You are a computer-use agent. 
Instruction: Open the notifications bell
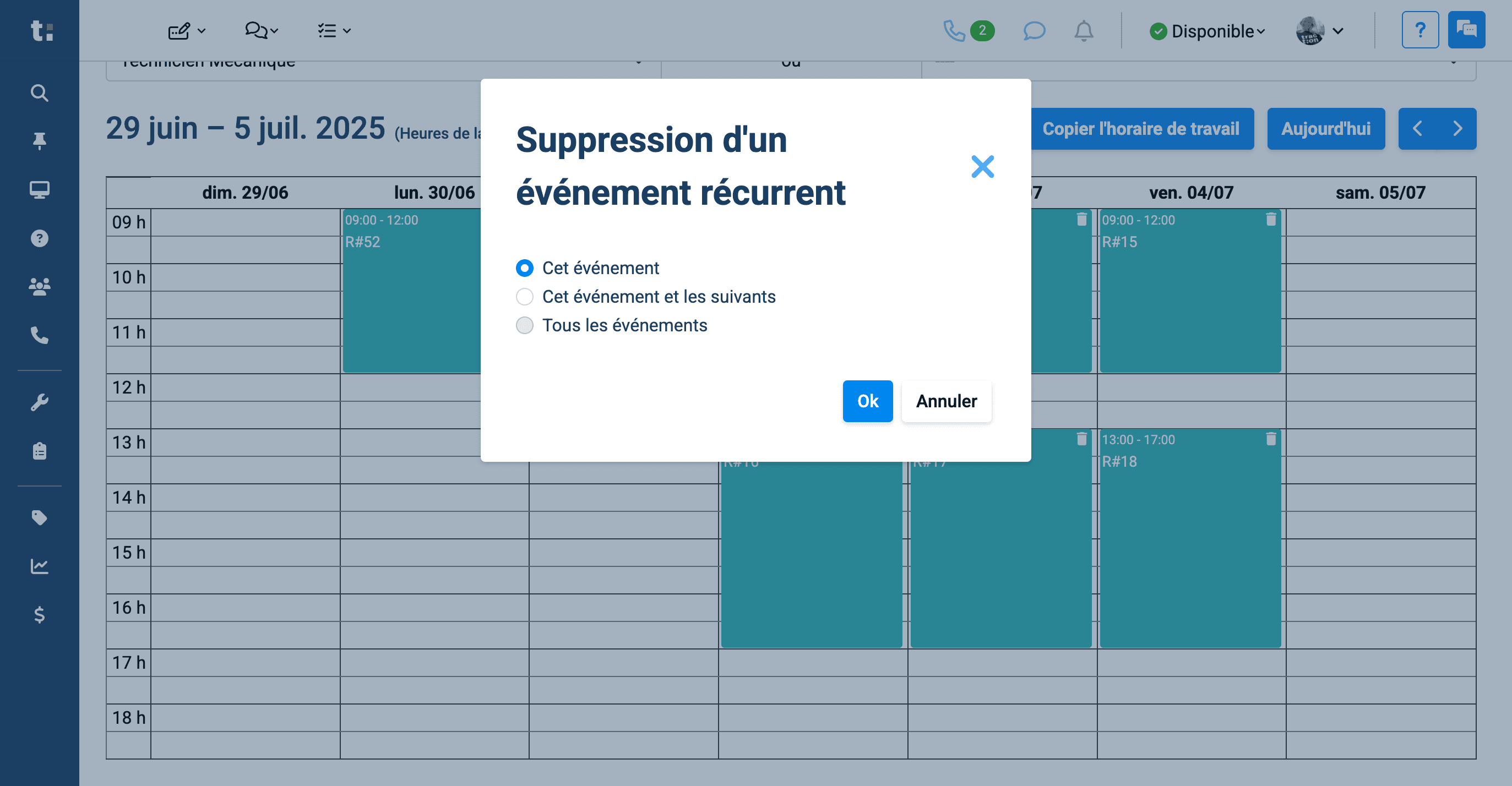[x=1084, y=30]
